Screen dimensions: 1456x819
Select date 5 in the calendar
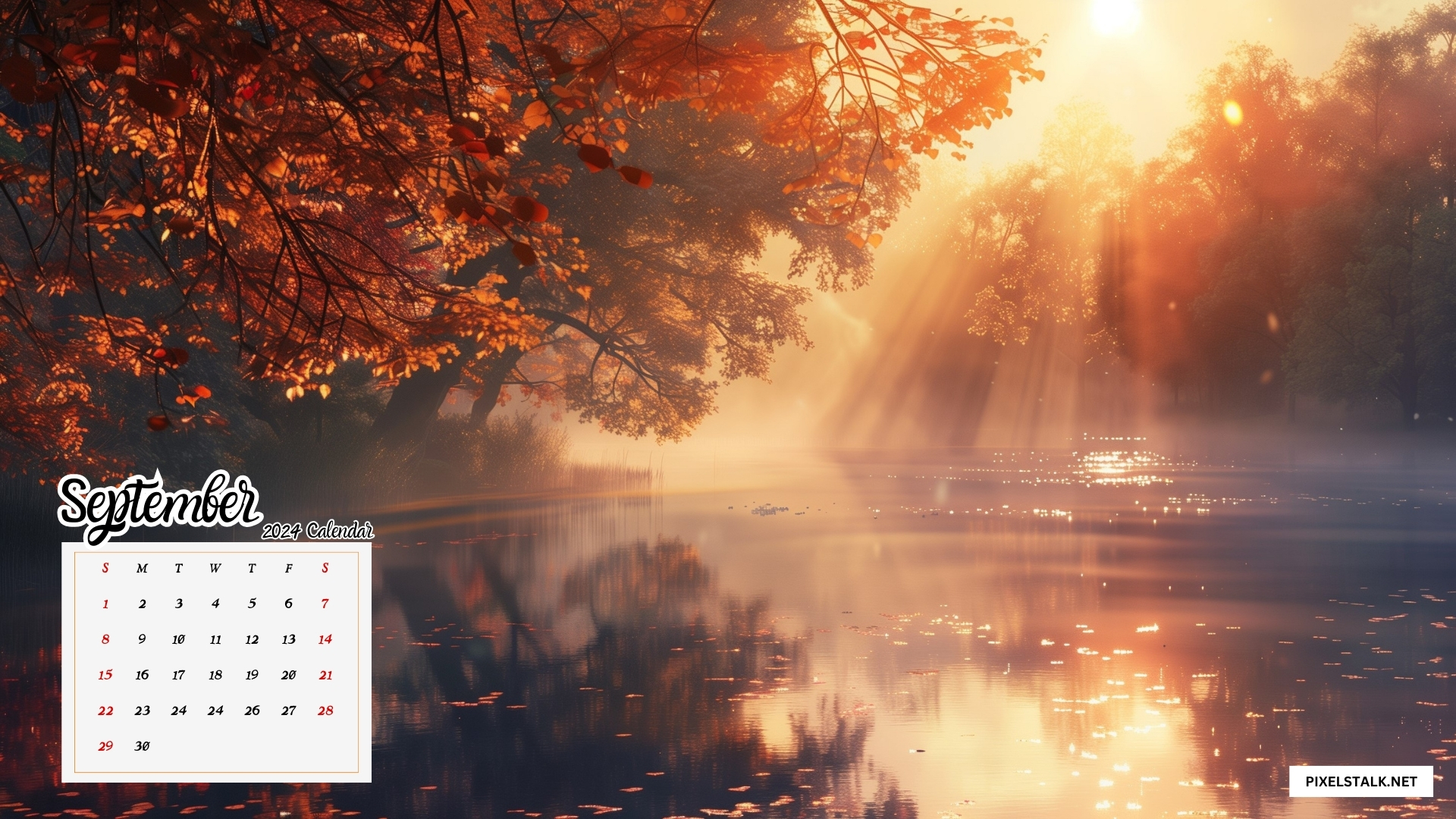252,604
